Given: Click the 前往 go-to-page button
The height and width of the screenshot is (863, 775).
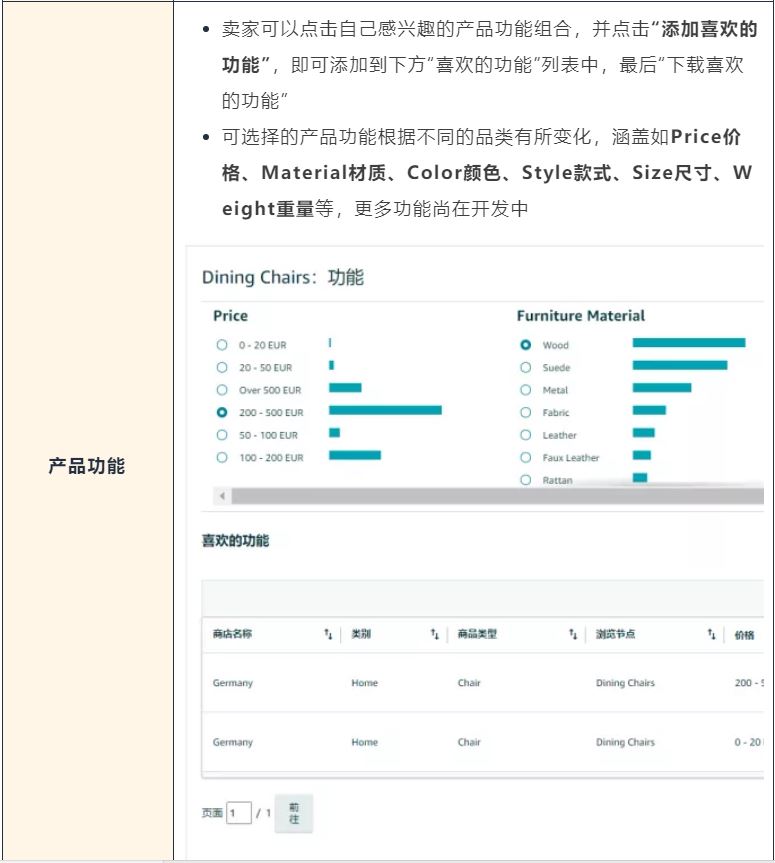Looking at the screenshot, I should point(294,813).
